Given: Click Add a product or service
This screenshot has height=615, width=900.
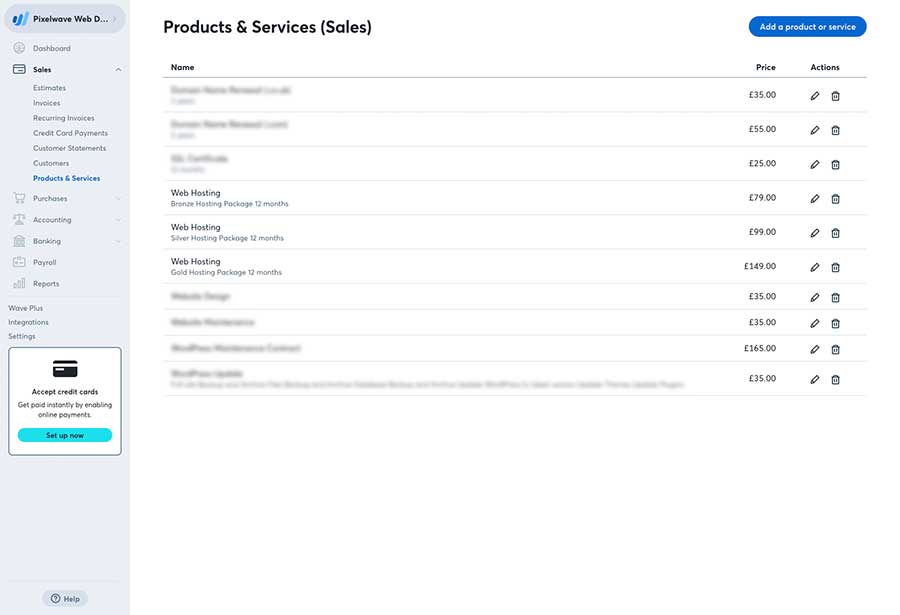Looking at the screenshot, I should [808, 26].
